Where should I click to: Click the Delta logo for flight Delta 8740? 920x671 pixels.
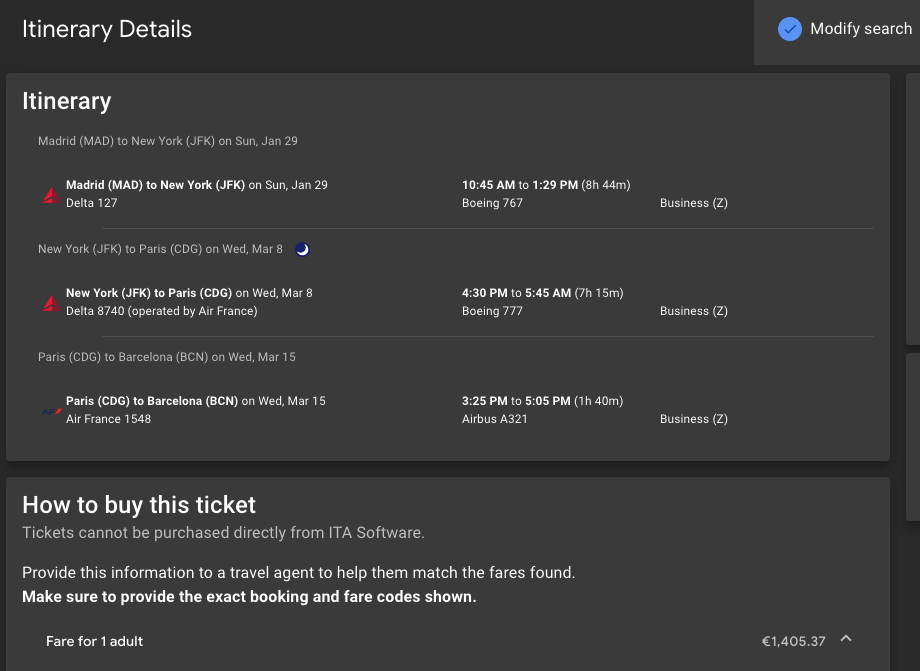(x=52, y=303)
